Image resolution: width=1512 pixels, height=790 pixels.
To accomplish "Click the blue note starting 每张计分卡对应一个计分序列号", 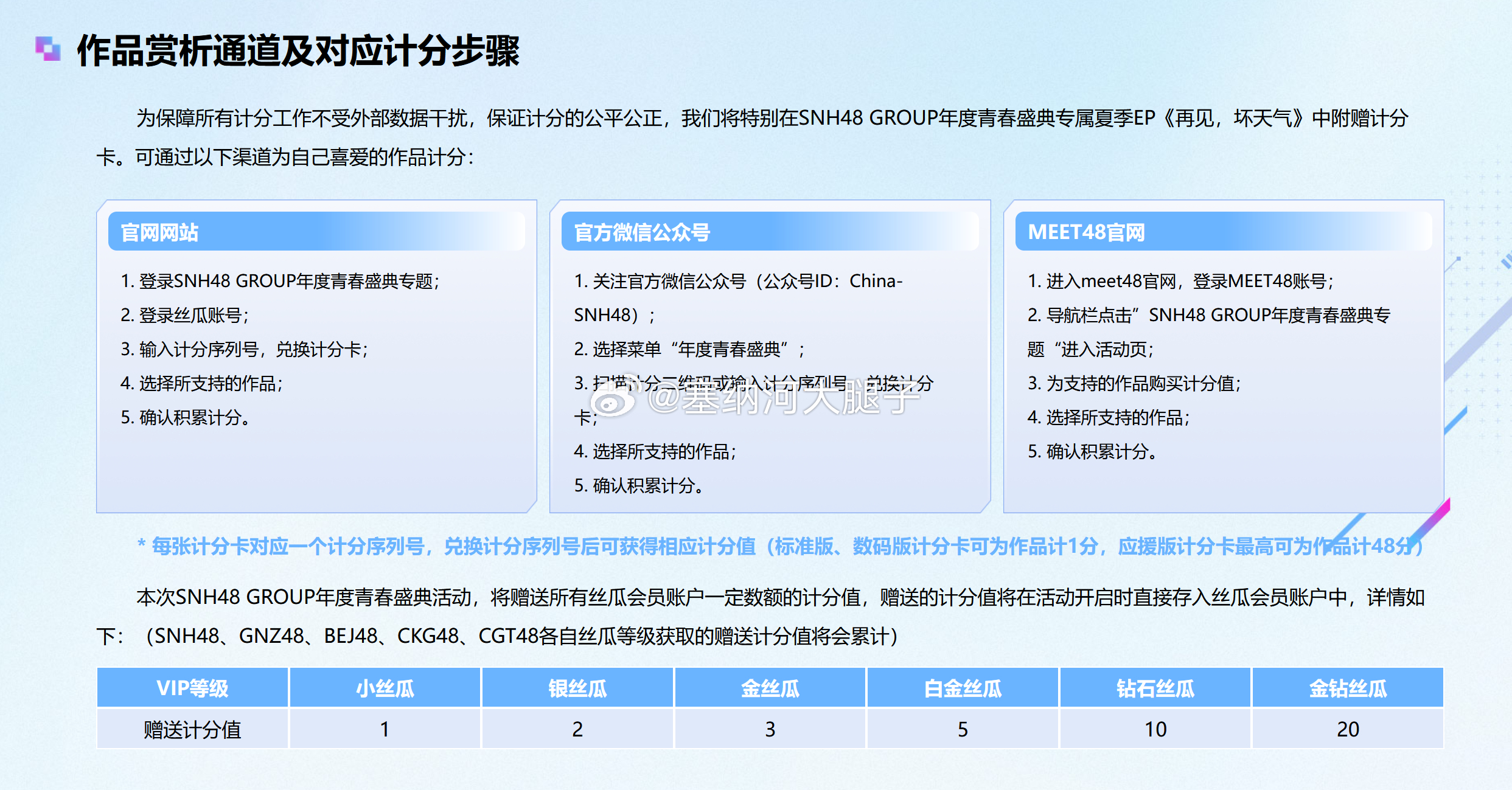I will click(x=781, y=546).
